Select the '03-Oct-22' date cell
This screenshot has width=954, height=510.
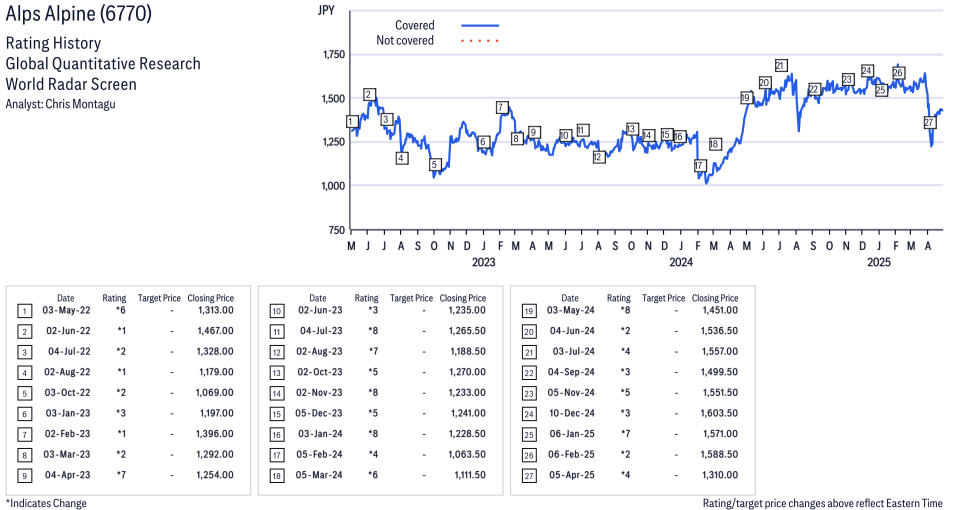(x=68, y=393)
